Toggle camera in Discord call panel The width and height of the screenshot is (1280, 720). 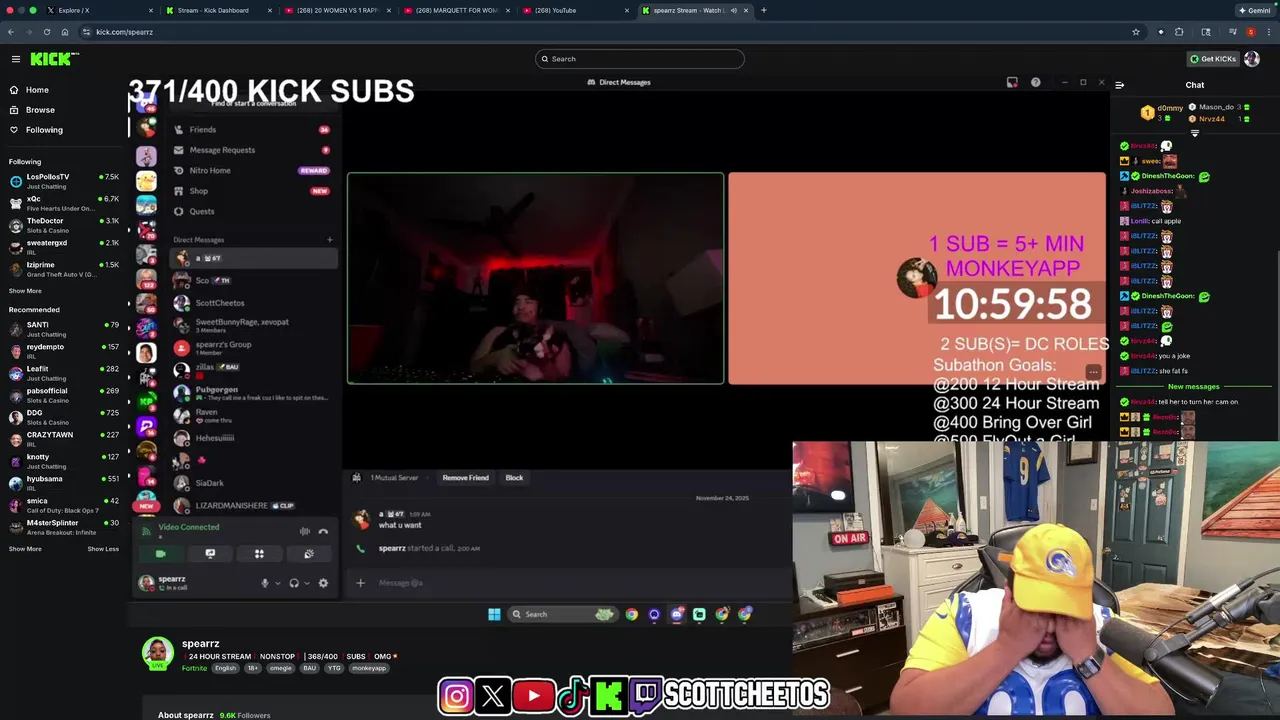point(161,554)
